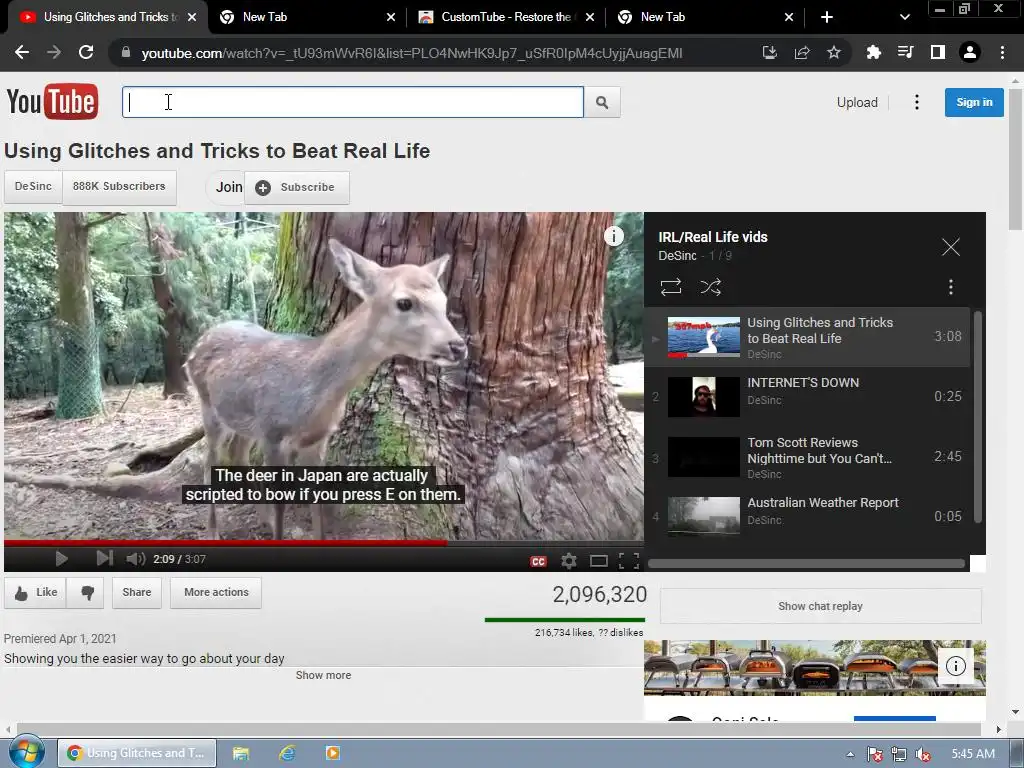Open Chrome profile icon

(x=970, y=52)
